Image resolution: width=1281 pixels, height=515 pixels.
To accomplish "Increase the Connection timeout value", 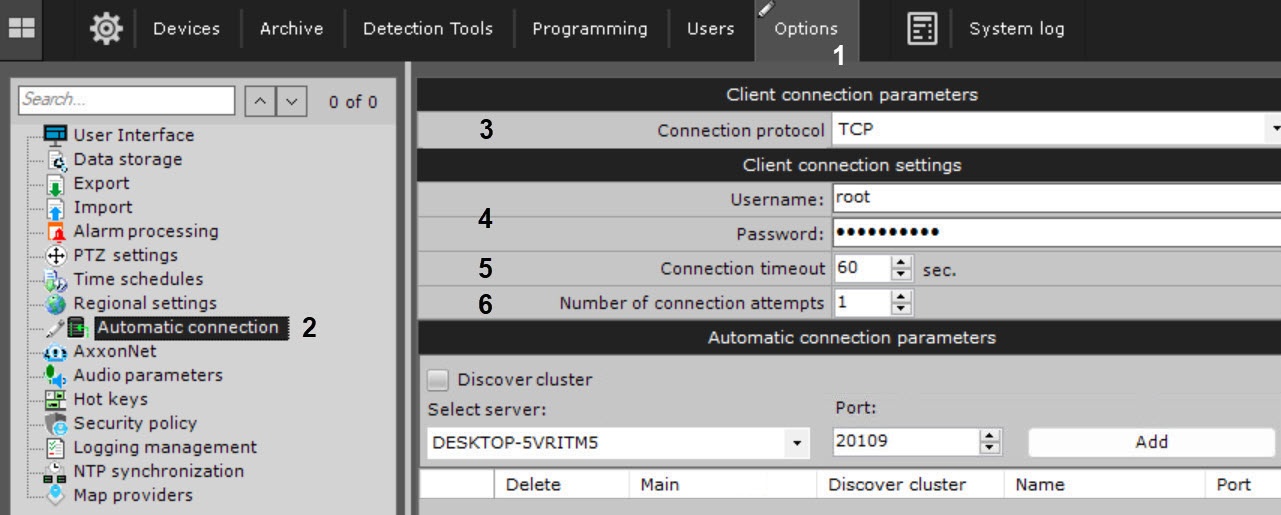I will [902, 263].
